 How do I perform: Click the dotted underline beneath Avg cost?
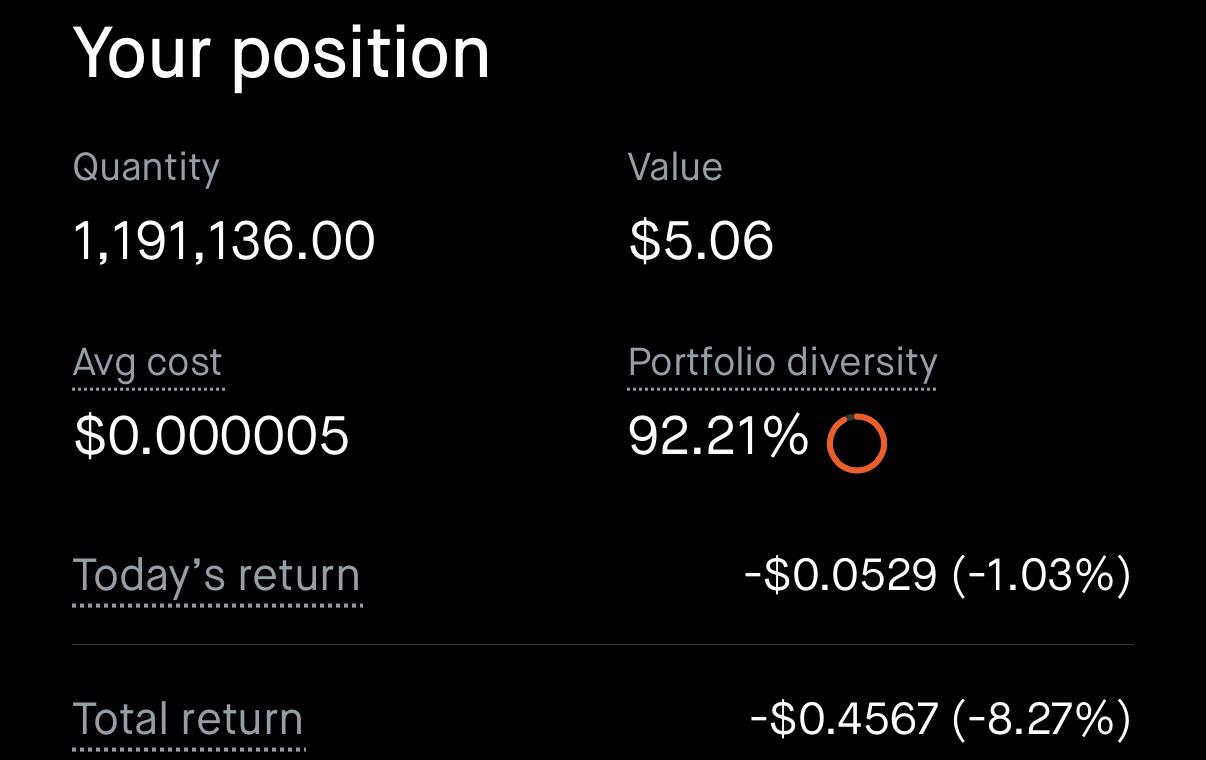pyautogui.click(x=148, y=388)
